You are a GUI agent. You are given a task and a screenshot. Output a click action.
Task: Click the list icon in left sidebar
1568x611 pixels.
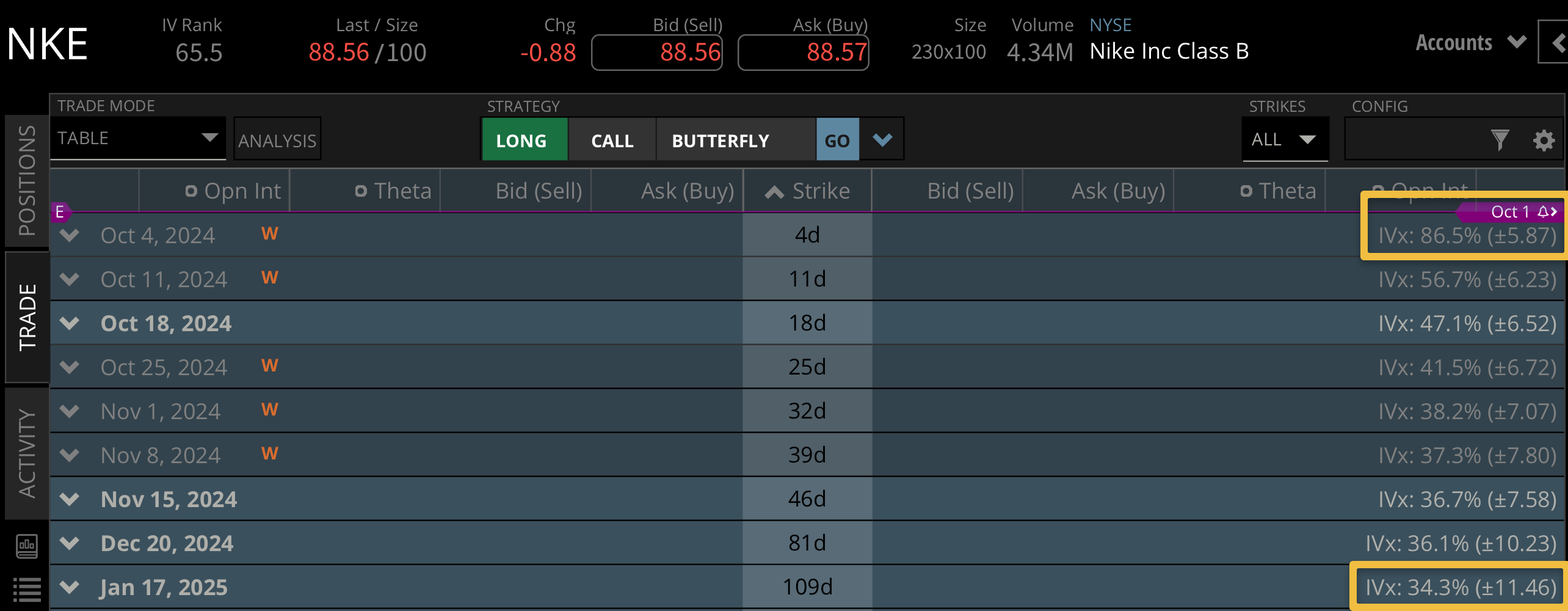27,590
